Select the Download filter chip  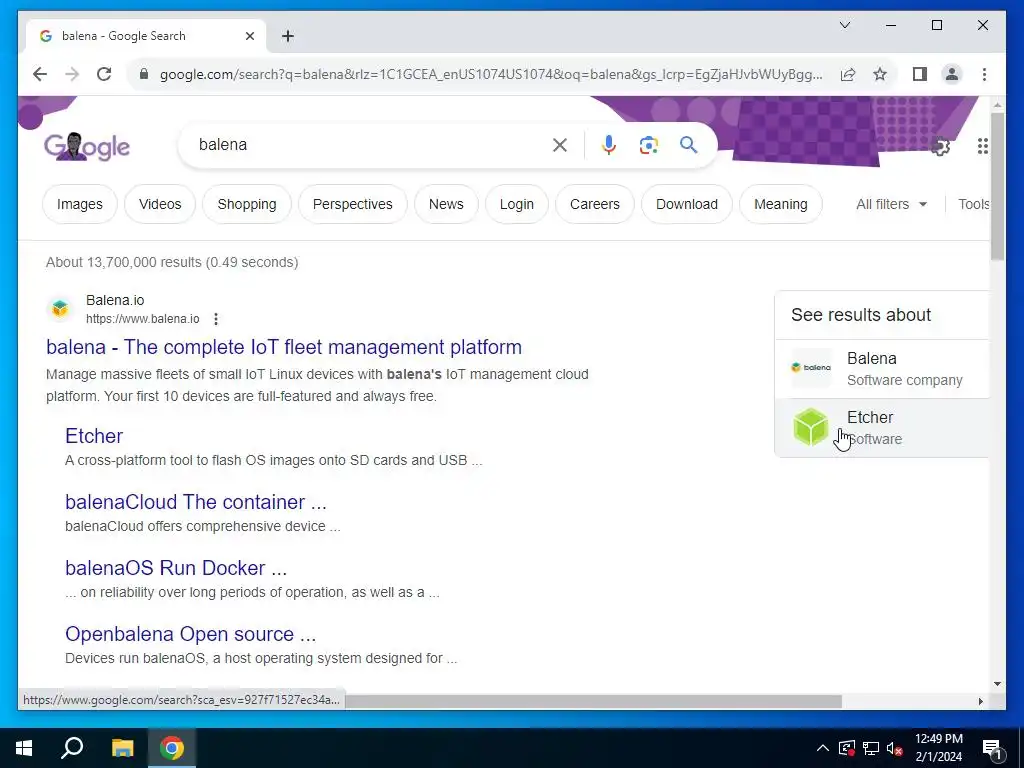687,204
